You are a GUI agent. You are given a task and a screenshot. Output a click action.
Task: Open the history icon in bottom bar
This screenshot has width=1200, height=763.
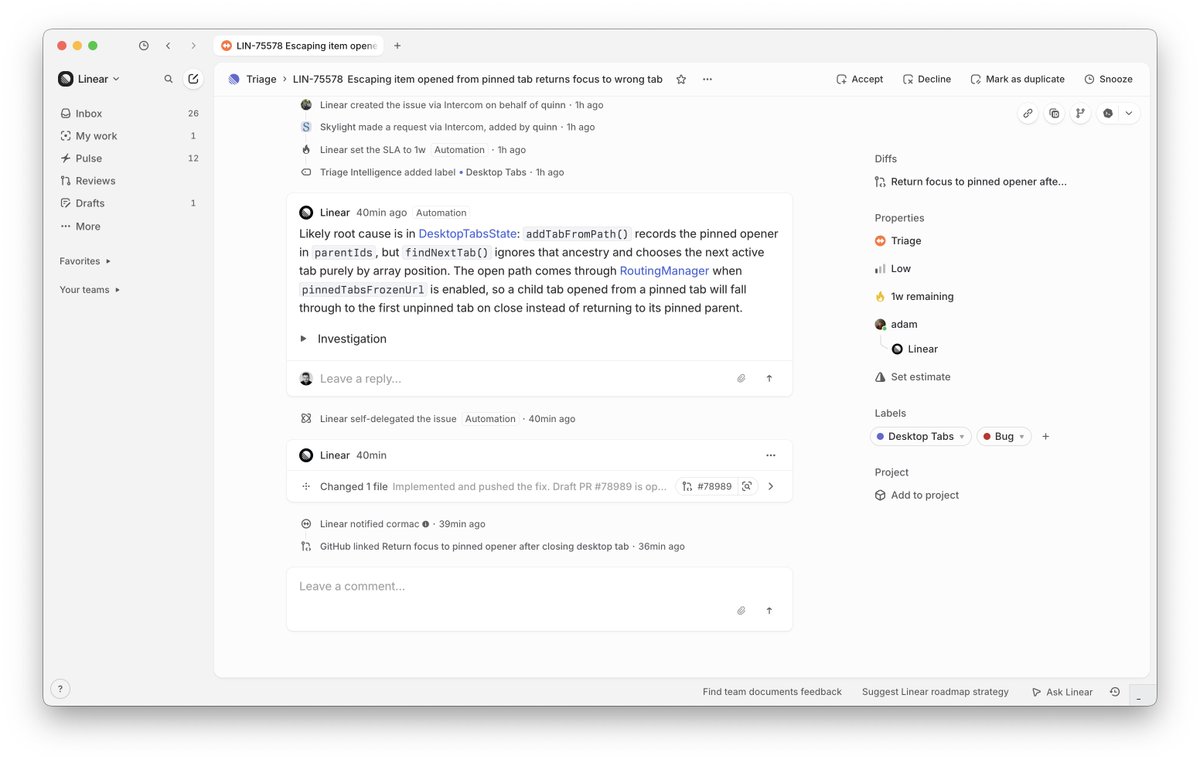[x=1114, y=692]
